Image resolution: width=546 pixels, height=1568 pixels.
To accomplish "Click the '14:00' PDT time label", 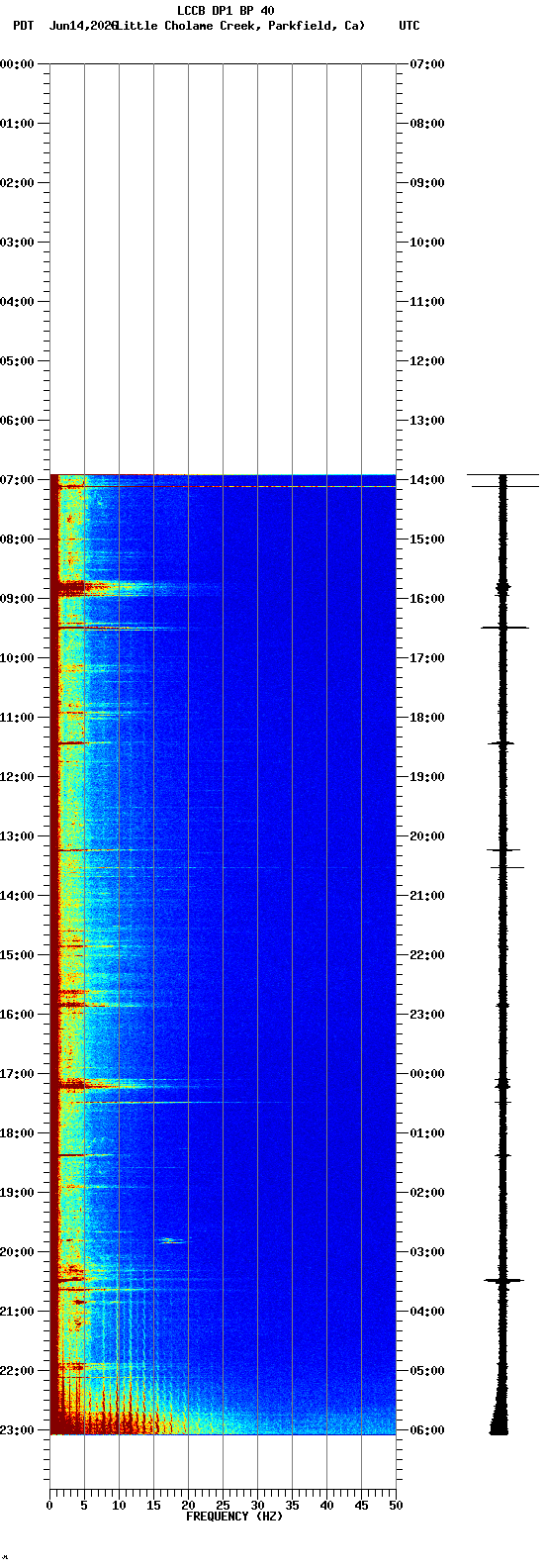I will [19, 896].
